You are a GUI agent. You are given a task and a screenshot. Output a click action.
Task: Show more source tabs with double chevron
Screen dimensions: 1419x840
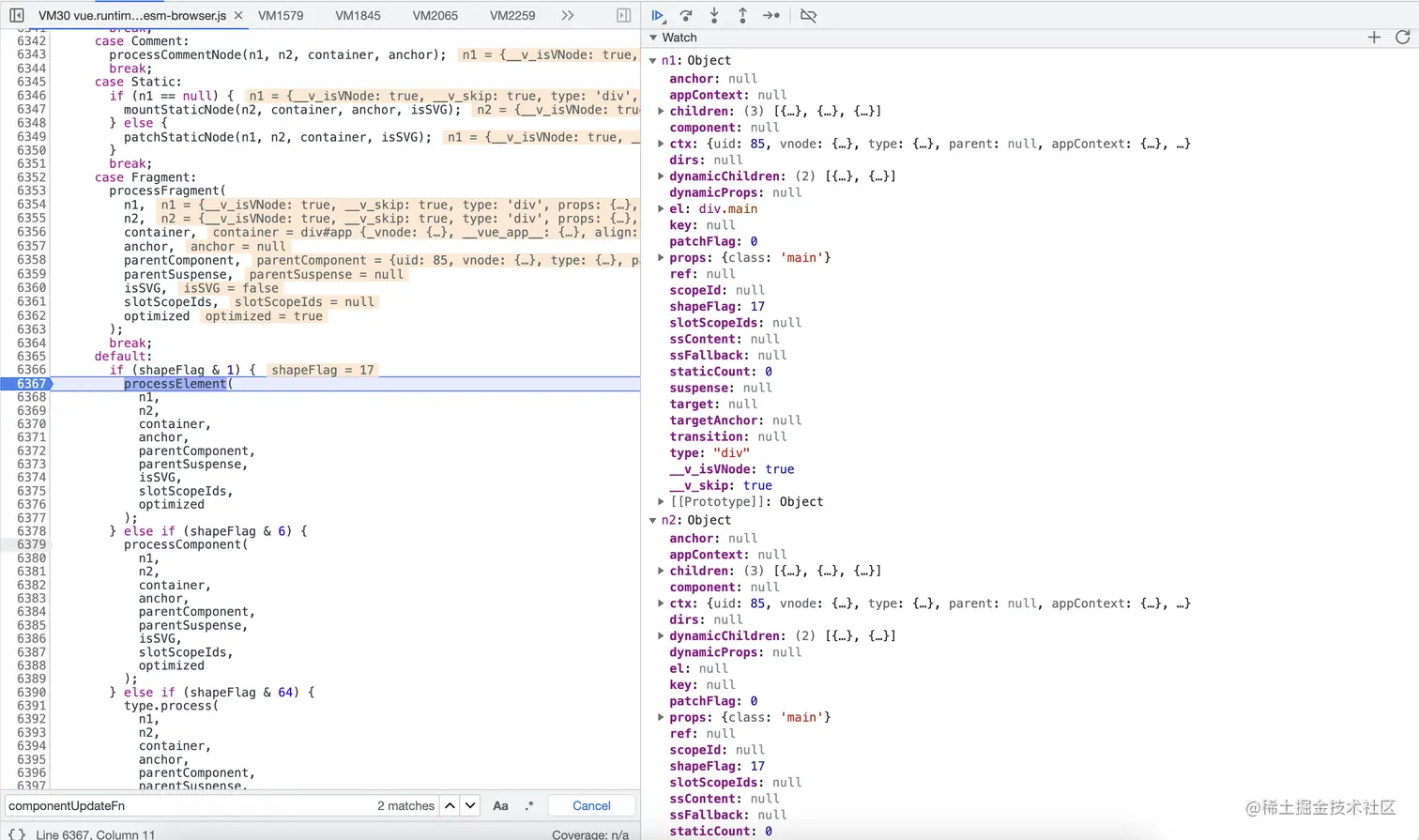tap(568, 15)
